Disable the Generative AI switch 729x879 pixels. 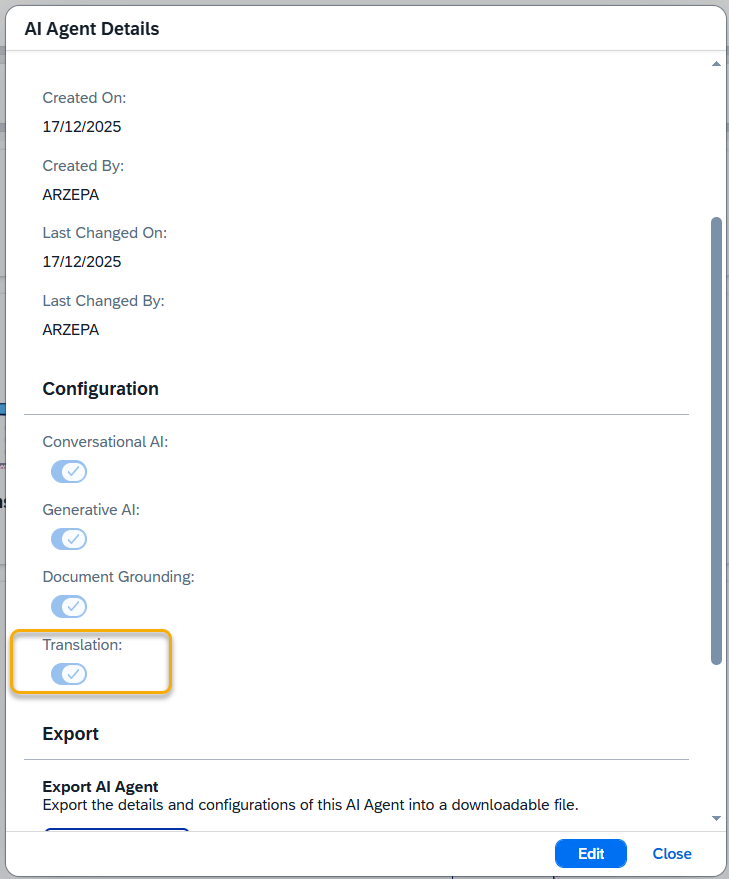click(69, 540)
